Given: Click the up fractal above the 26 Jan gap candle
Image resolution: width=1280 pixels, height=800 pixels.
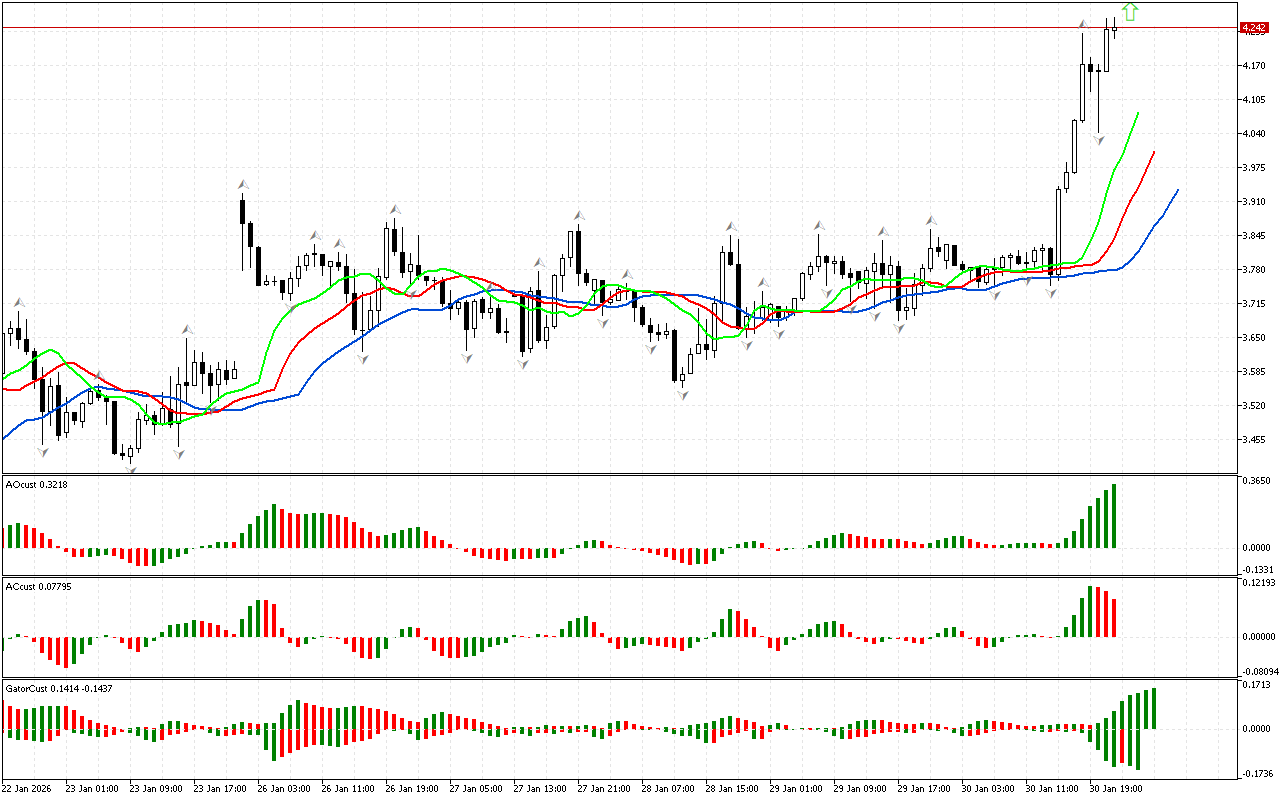Looking at the screenshot, I should click(242, 184).
